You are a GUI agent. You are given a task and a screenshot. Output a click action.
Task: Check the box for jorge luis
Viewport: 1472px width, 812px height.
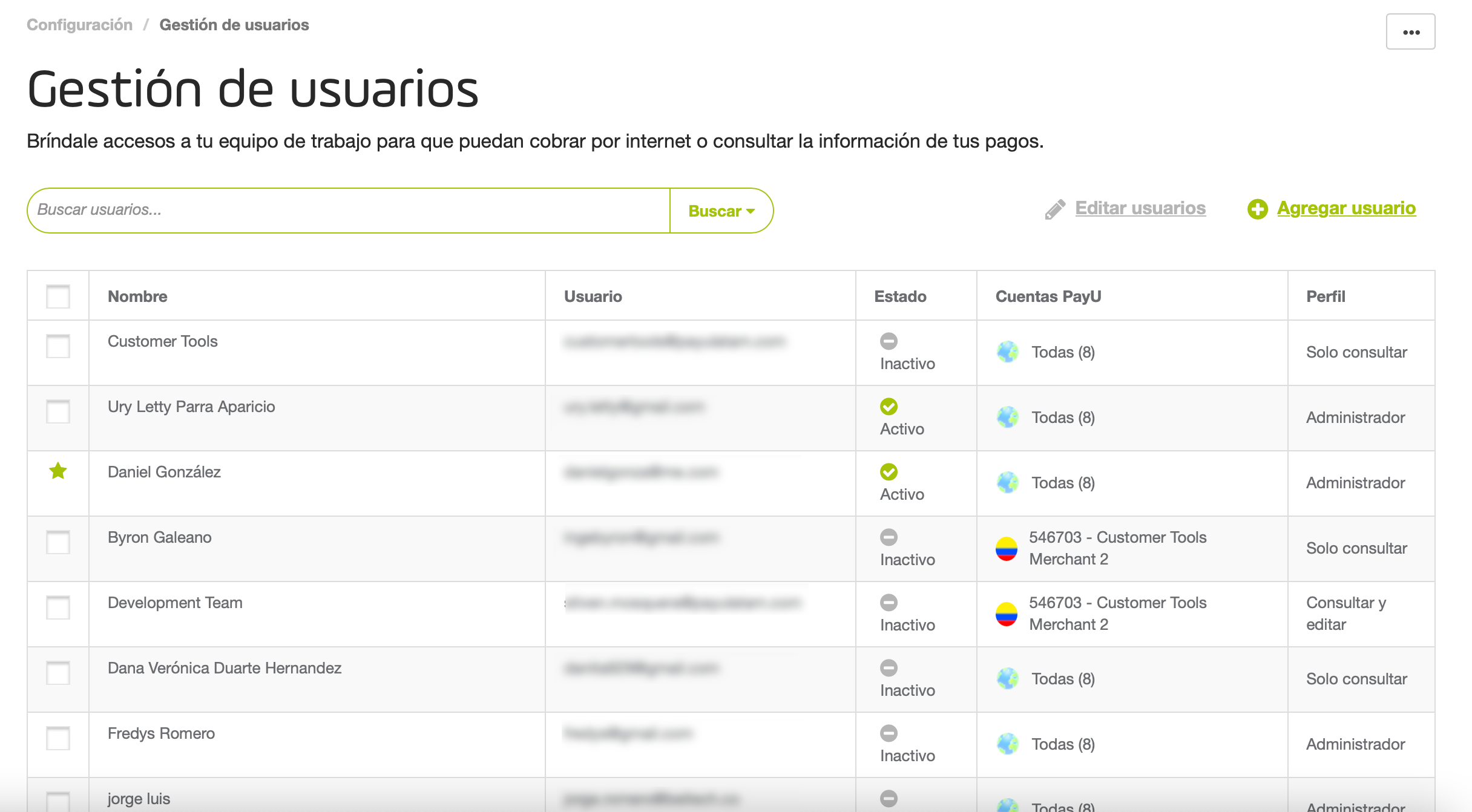click(x=58, y=802)
